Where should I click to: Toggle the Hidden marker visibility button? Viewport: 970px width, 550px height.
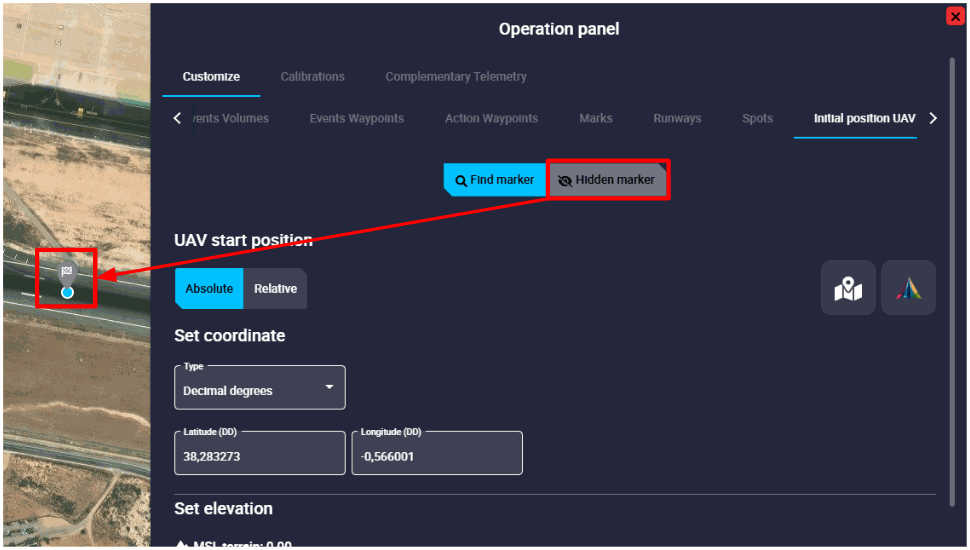[x=607, y=180]
